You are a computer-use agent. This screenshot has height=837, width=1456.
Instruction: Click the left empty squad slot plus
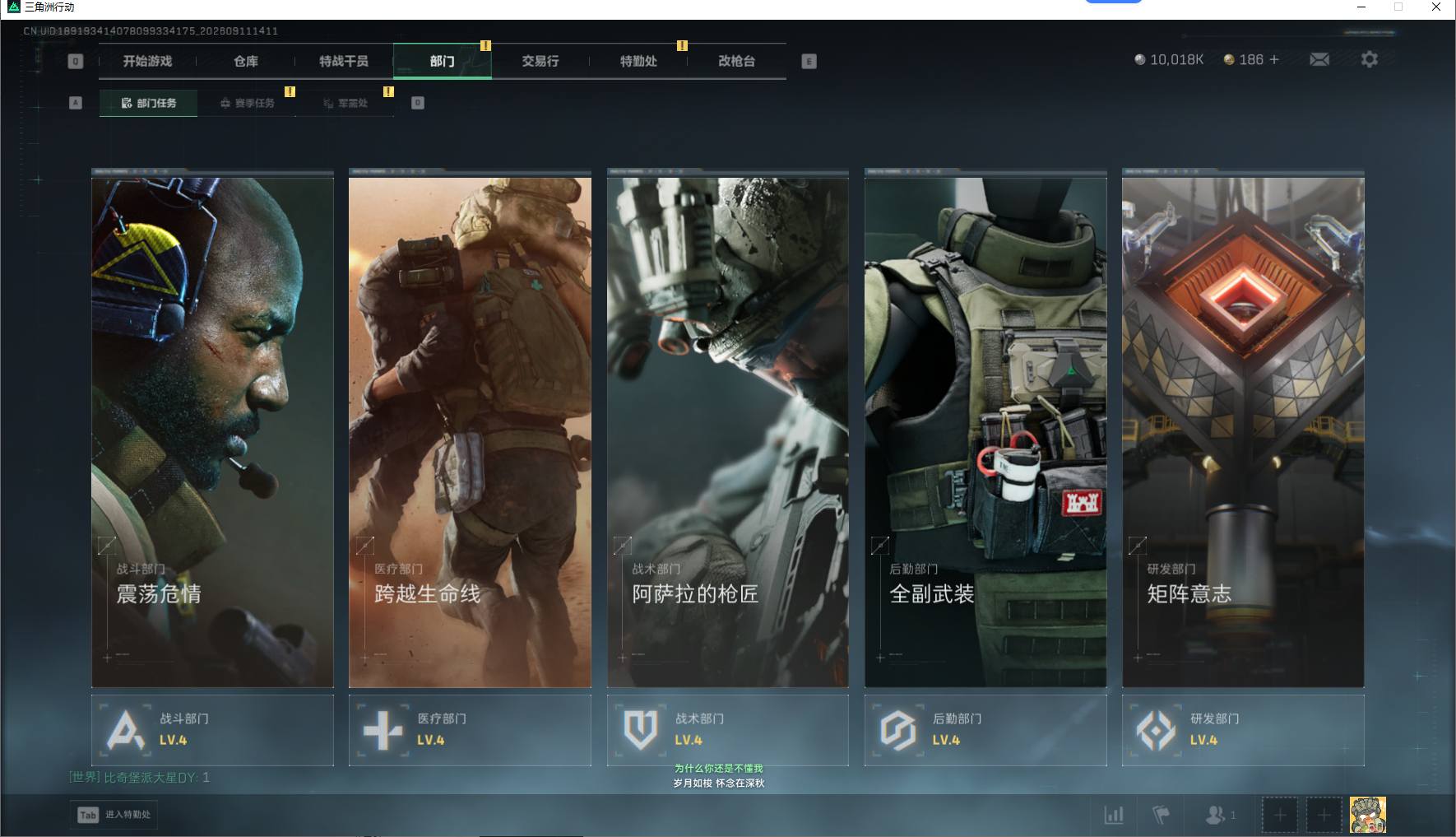pos(1280,815)
